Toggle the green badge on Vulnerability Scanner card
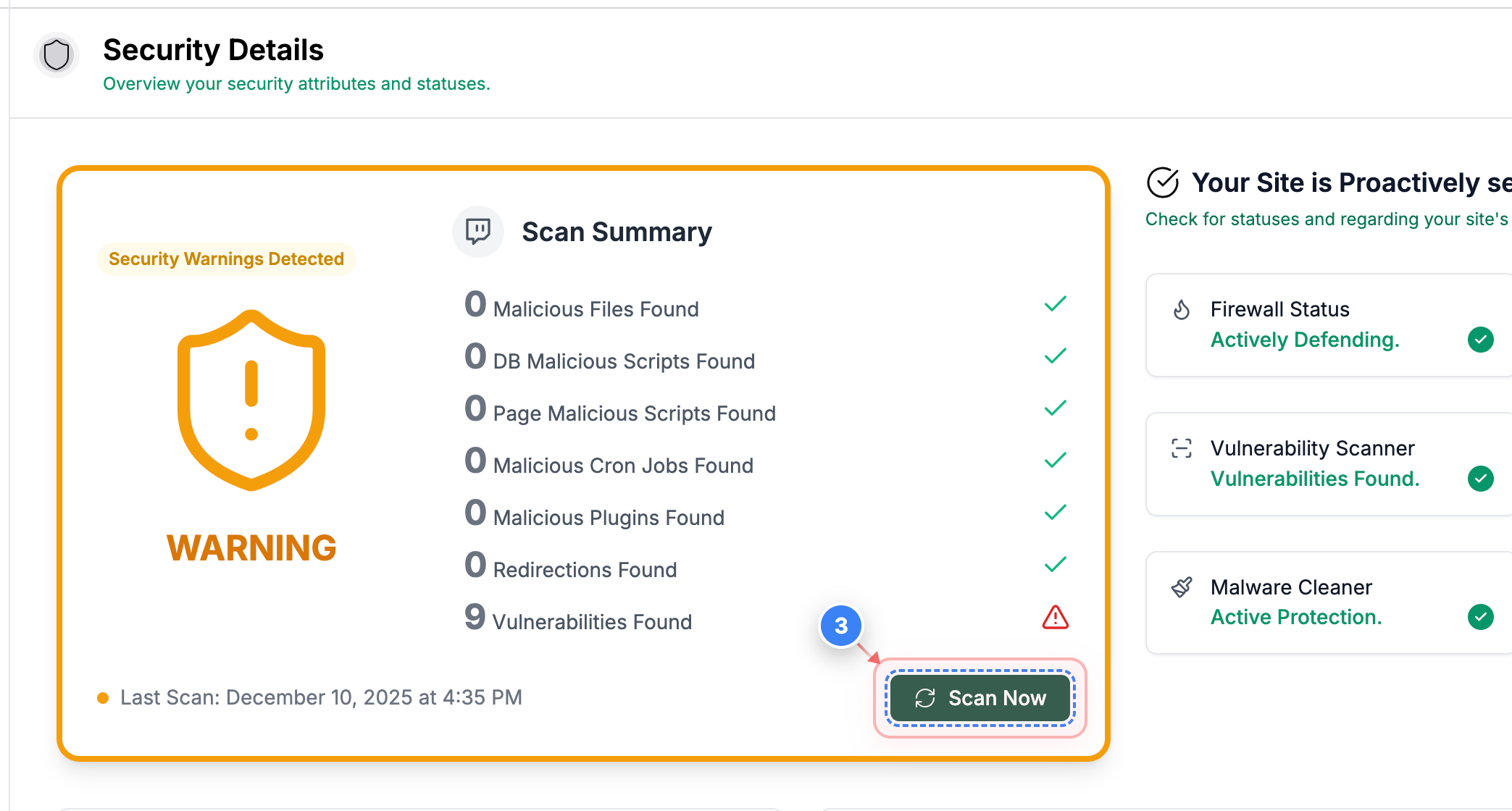This screenshot has height=811, width=1512. click(x=1482, y=478)
